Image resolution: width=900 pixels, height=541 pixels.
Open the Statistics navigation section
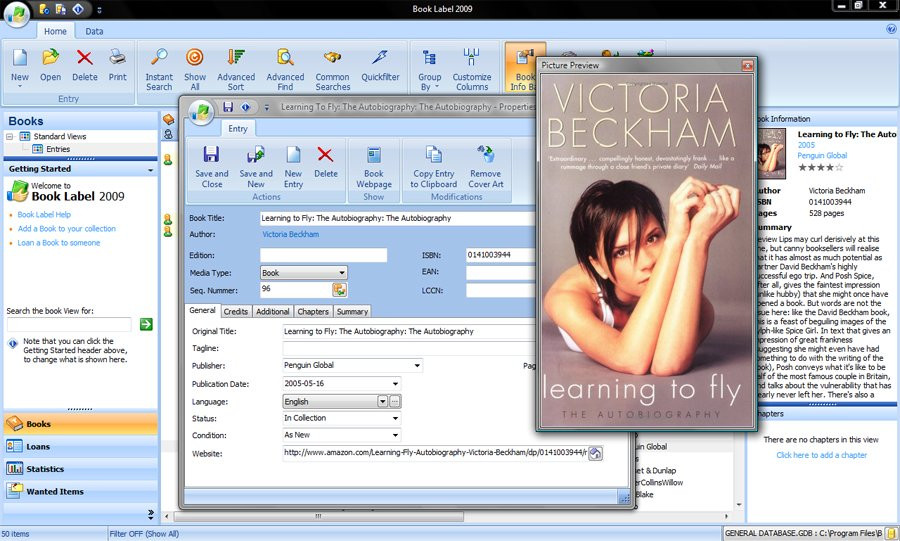(x=80, y=469)
